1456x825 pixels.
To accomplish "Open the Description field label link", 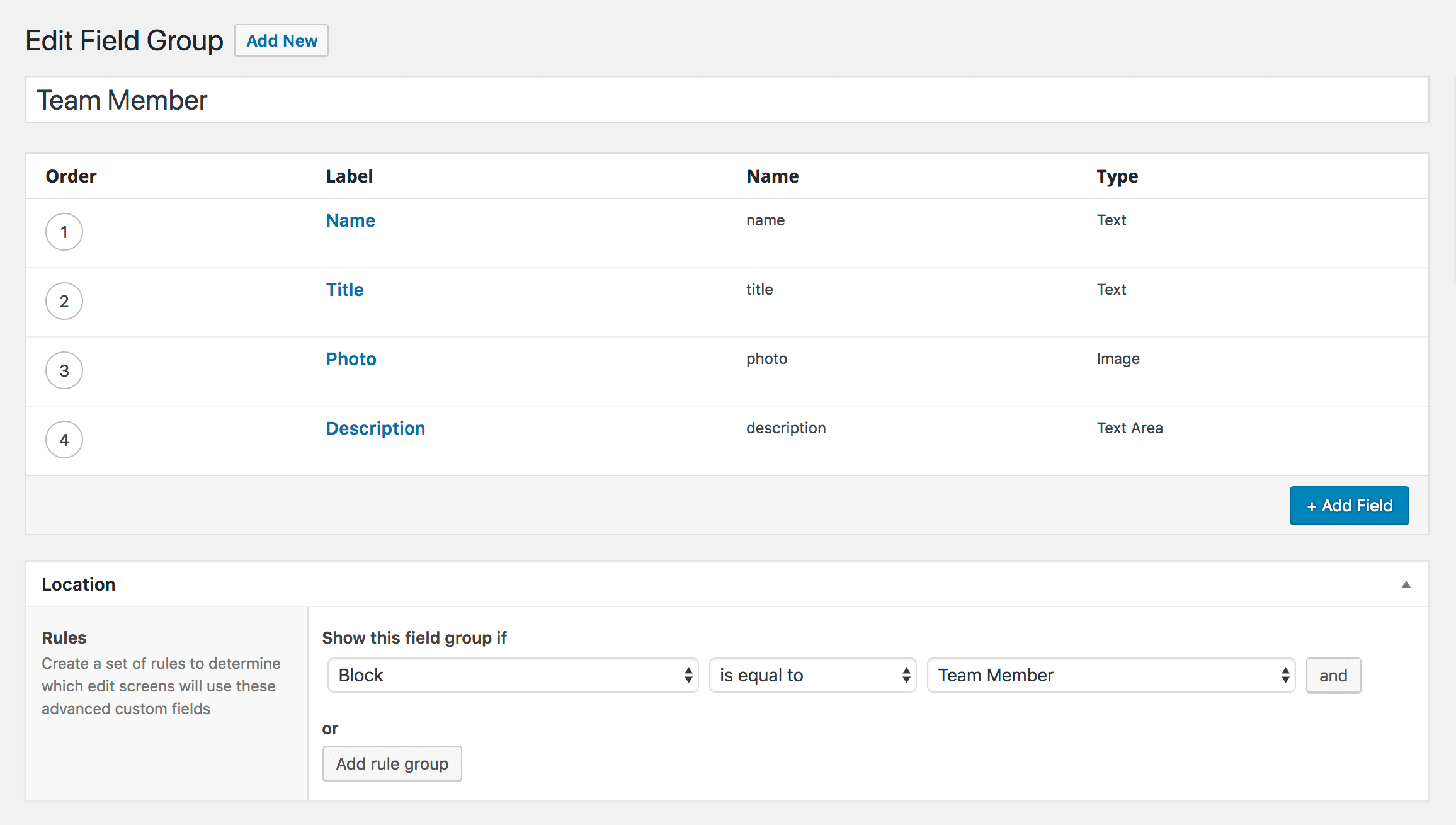I will pos(376,428).
